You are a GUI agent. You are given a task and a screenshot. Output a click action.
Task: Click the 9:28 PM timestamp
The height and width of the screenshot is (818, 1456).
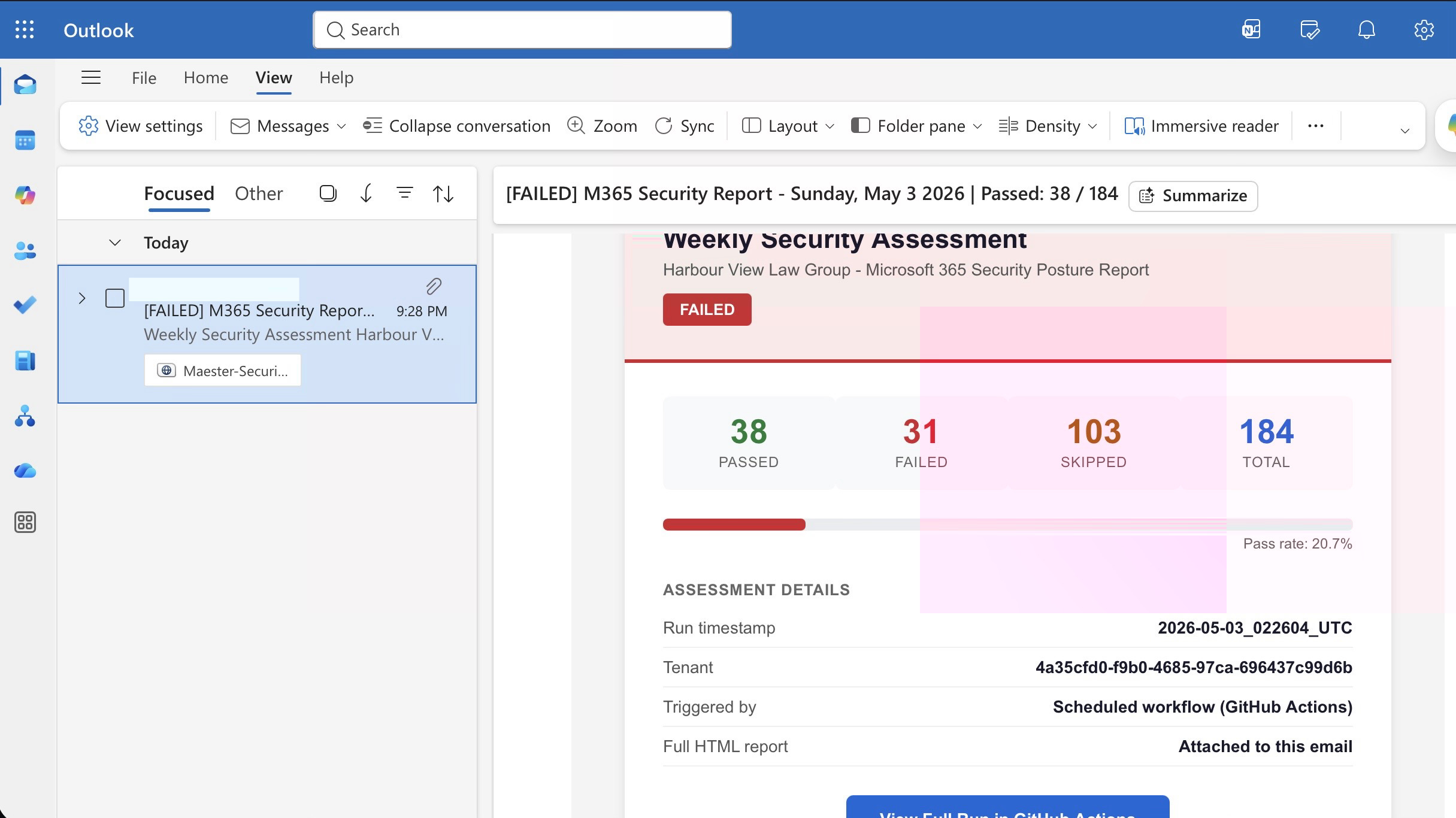(x=422, y=311)
